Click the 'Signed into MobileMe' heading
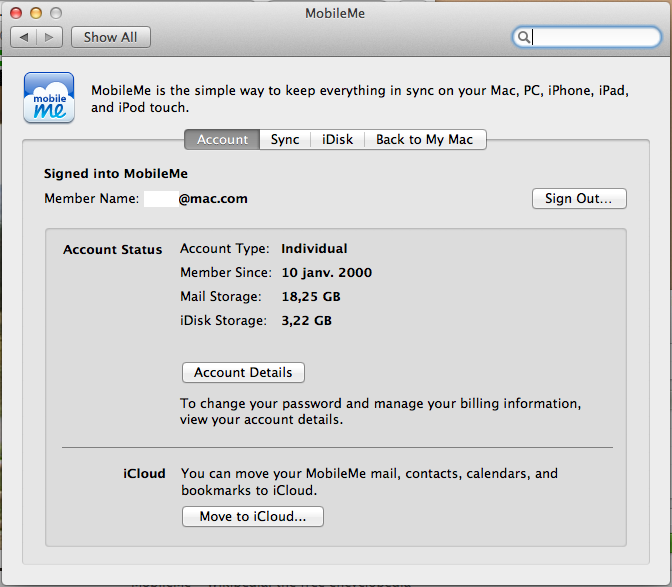Image resolution: width=672 pixels, height=587 pixels. (x=116, y=174)
